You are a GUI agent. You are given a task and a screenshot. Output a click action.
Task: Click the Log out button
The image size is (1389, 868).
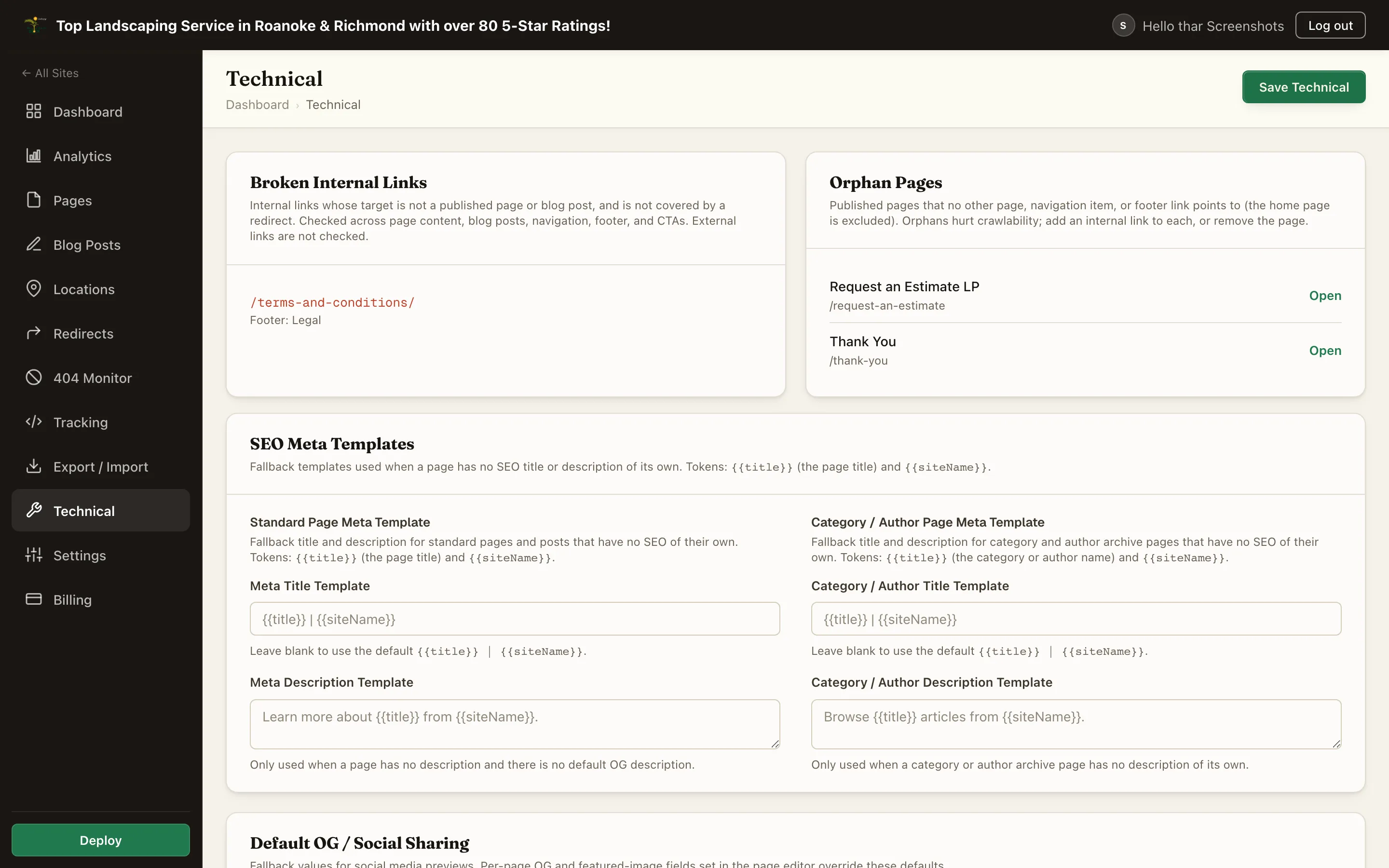tap(1330, 25)
